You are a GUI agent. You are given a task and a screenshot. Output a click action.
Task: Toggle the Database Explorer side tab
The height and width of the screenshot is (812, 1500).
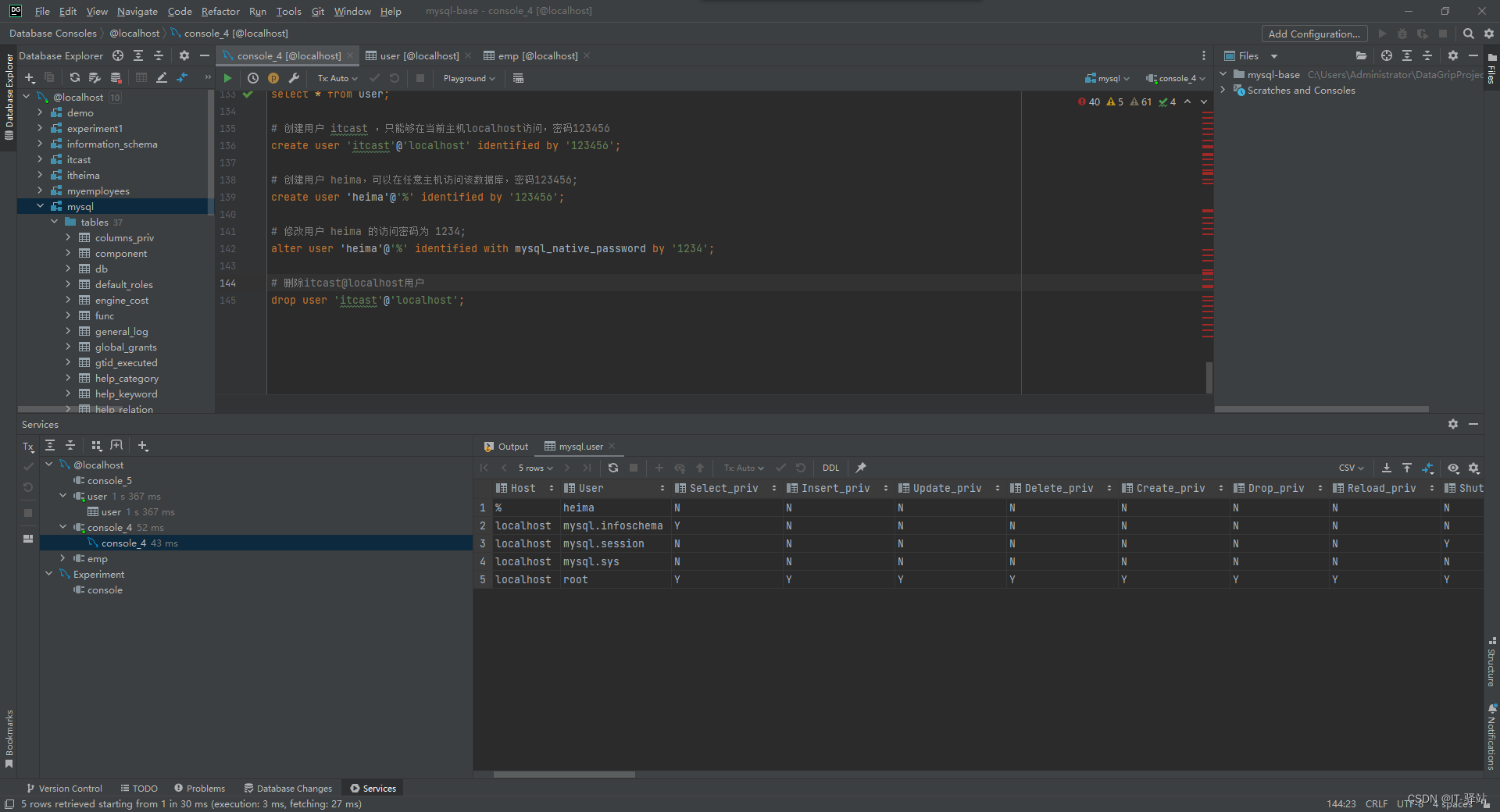pos(9,97)
